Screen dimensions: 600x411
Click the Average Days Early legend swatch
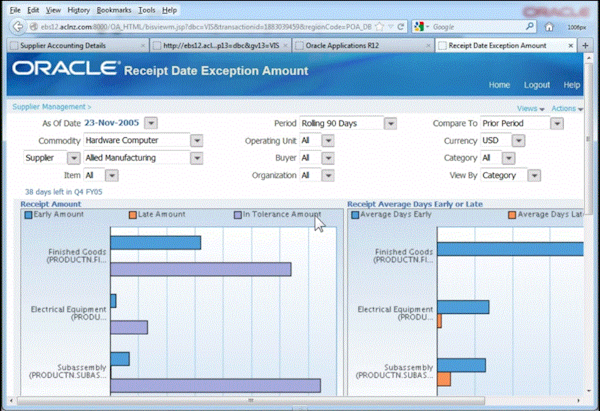[x=355, y=215]
